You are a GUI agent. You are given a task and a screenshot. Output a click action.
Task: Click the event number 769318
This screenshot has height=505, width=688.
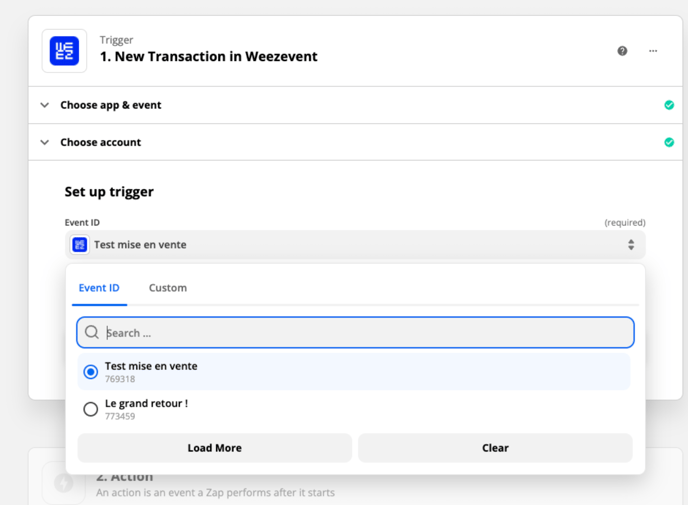(120, 379)
